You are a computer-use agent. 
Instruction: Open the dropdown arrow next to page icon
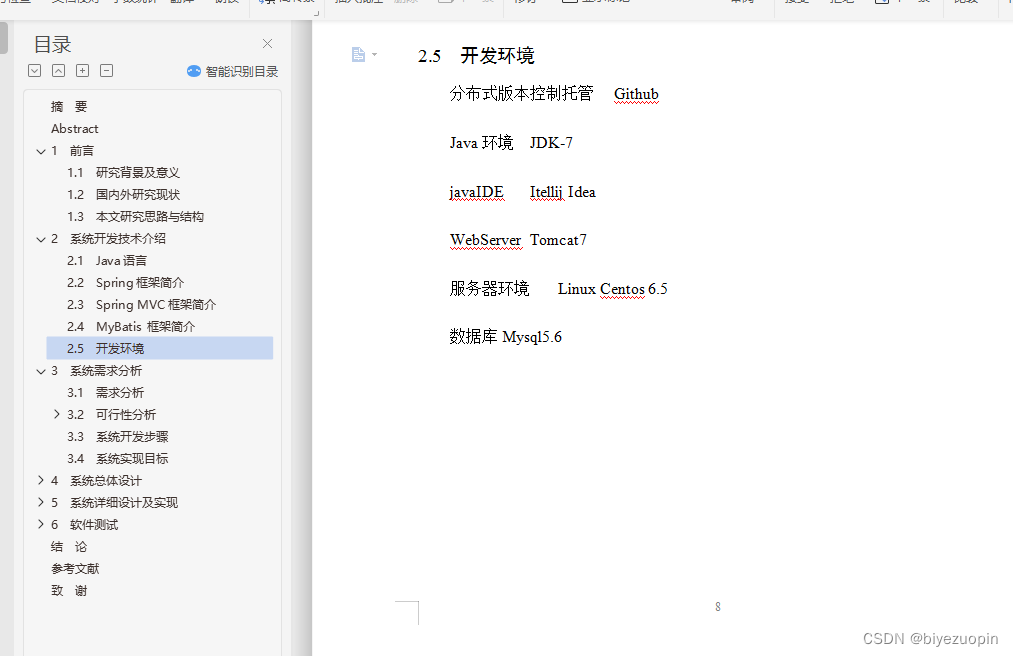coord(375,55)
